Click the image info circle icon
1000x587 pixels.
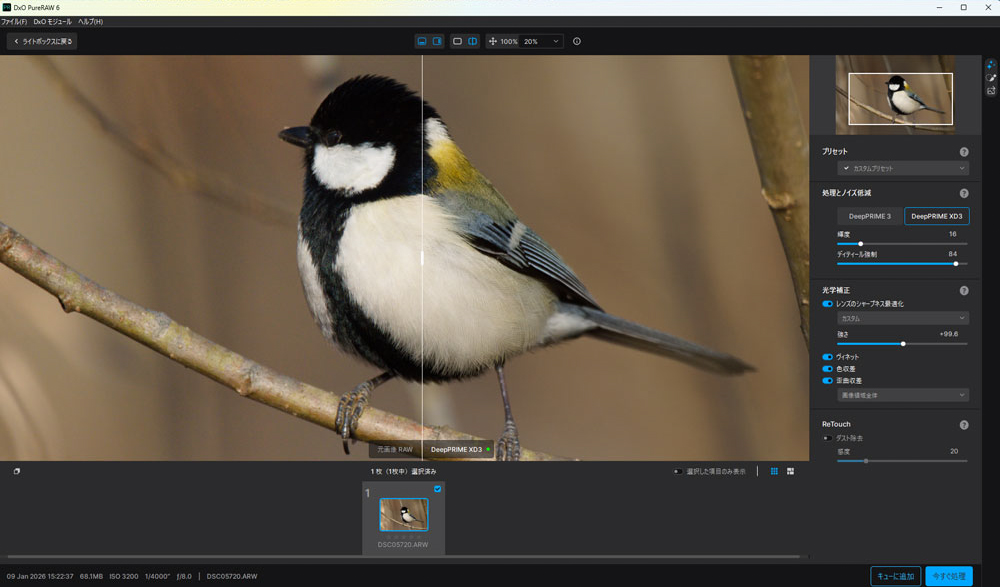577,42
